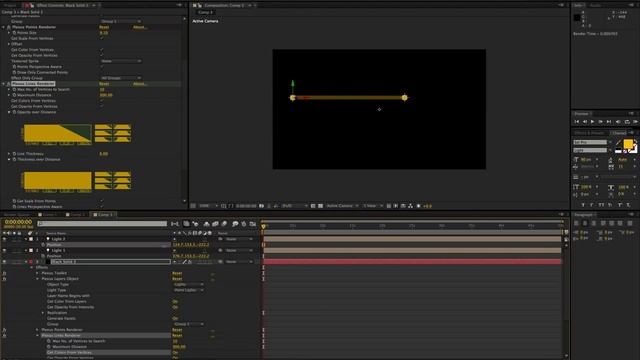Collapse the Opacity over Distance property
This screenshot has height=360, width=640.
pyautogui.click(x=9, y=112)
